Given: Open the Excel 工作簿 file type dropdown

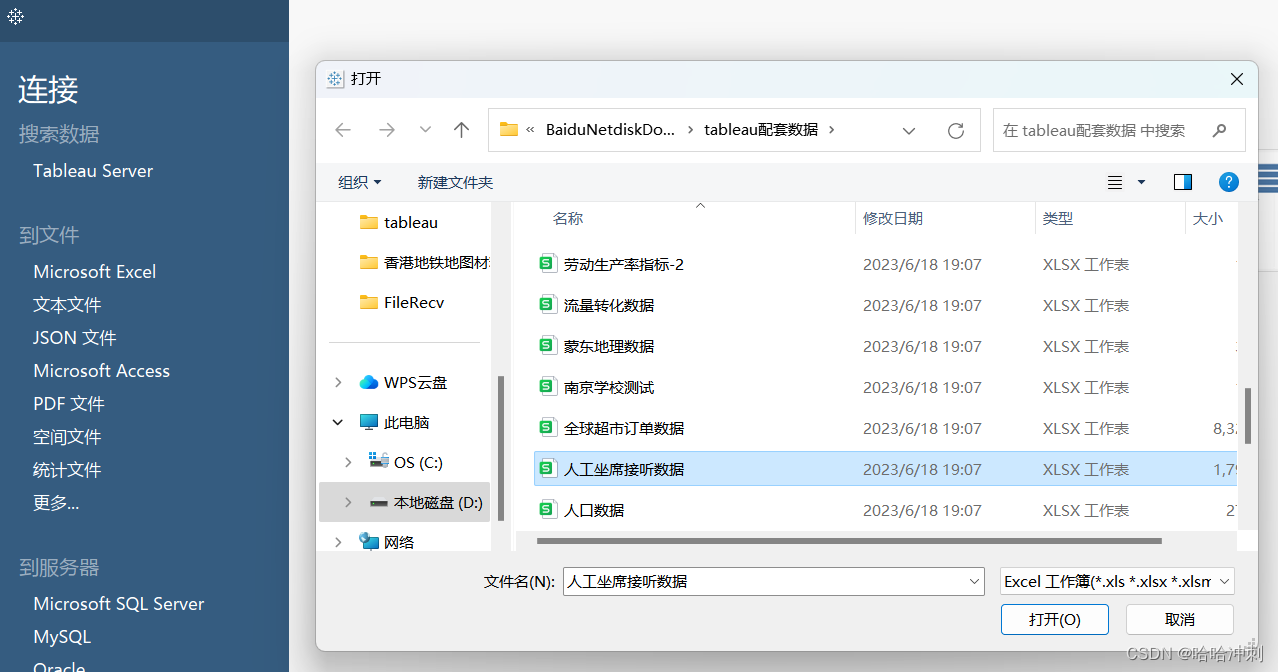Looking at the screenshot, I should coord(1118,581).
